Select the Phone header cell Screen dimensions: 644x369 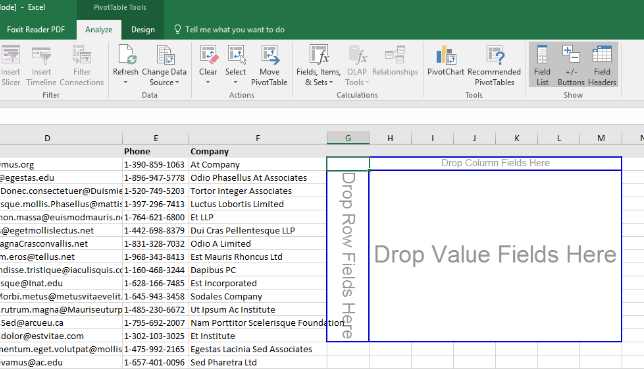point(156,151)
